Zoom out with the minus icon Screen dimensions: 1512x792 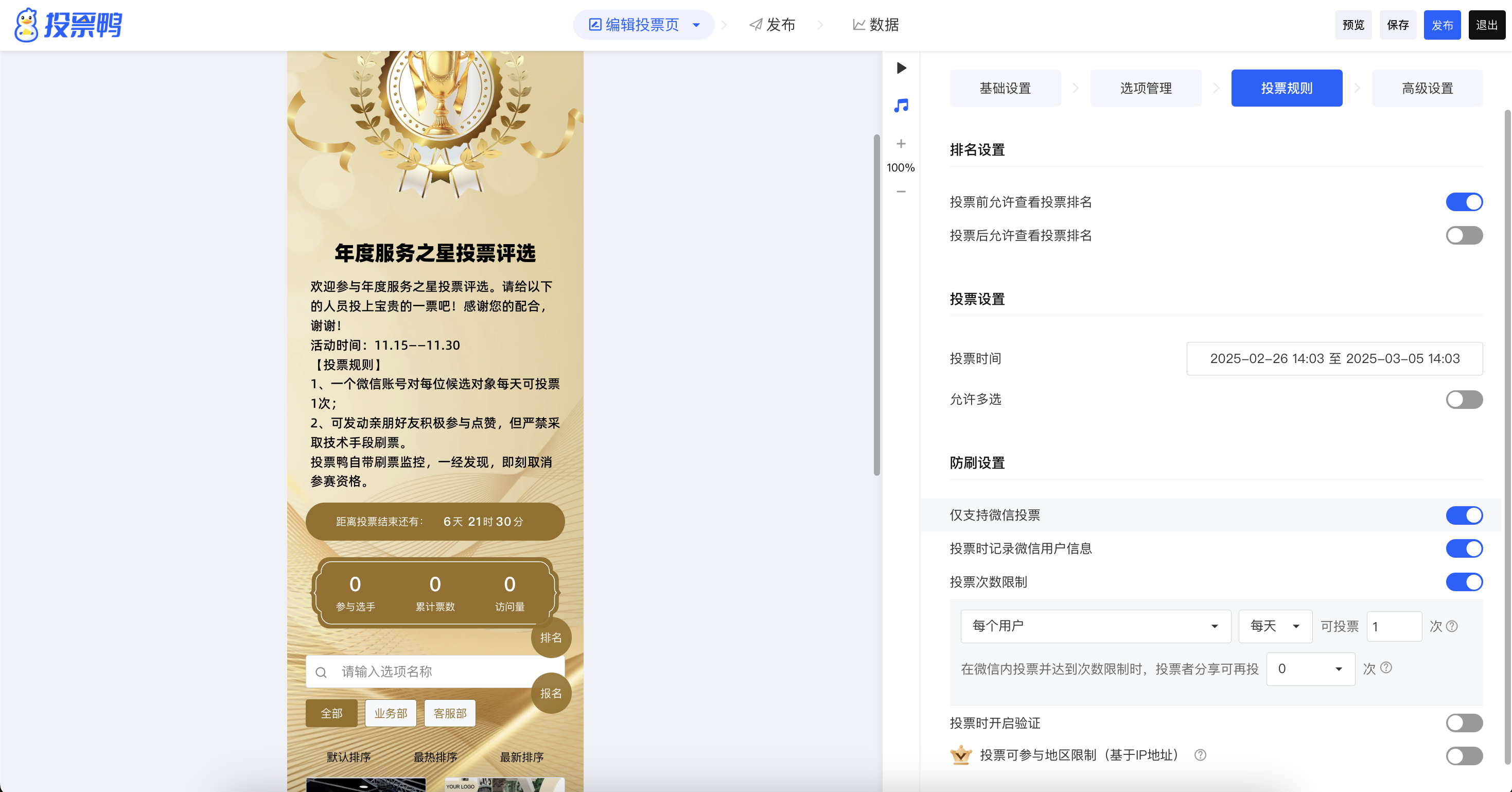click(x=901, y=192)
